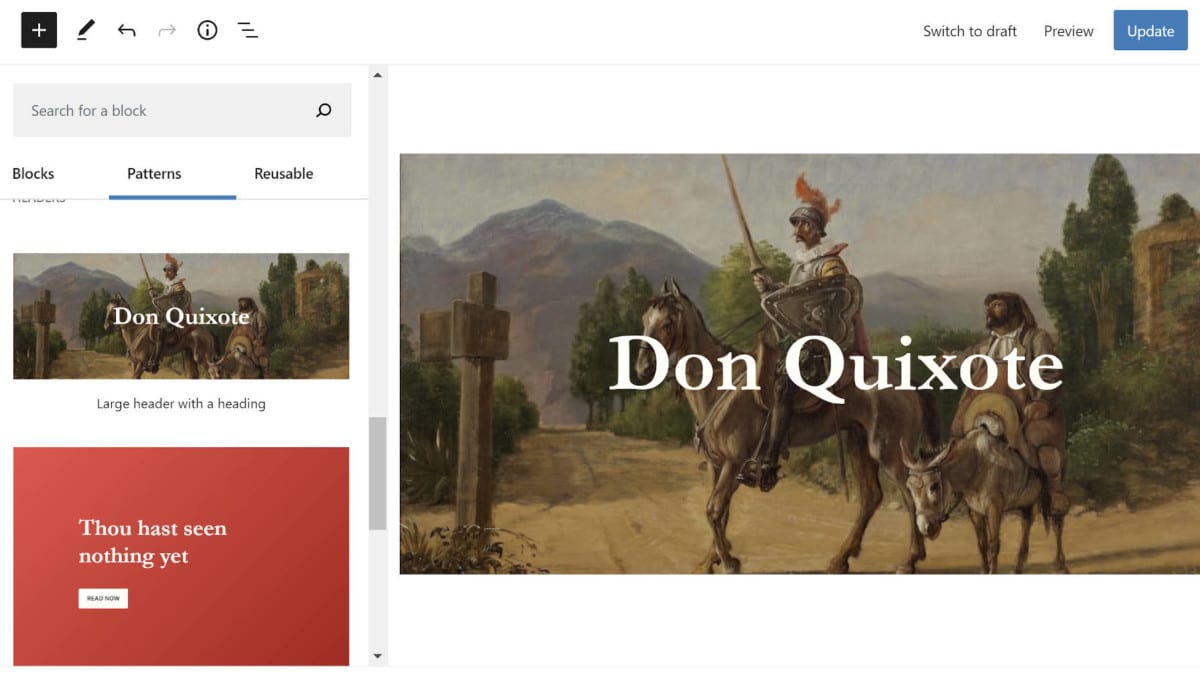Click Switch to draft
This screenshot has height=675, width=1200.
[x=969, y=31]
